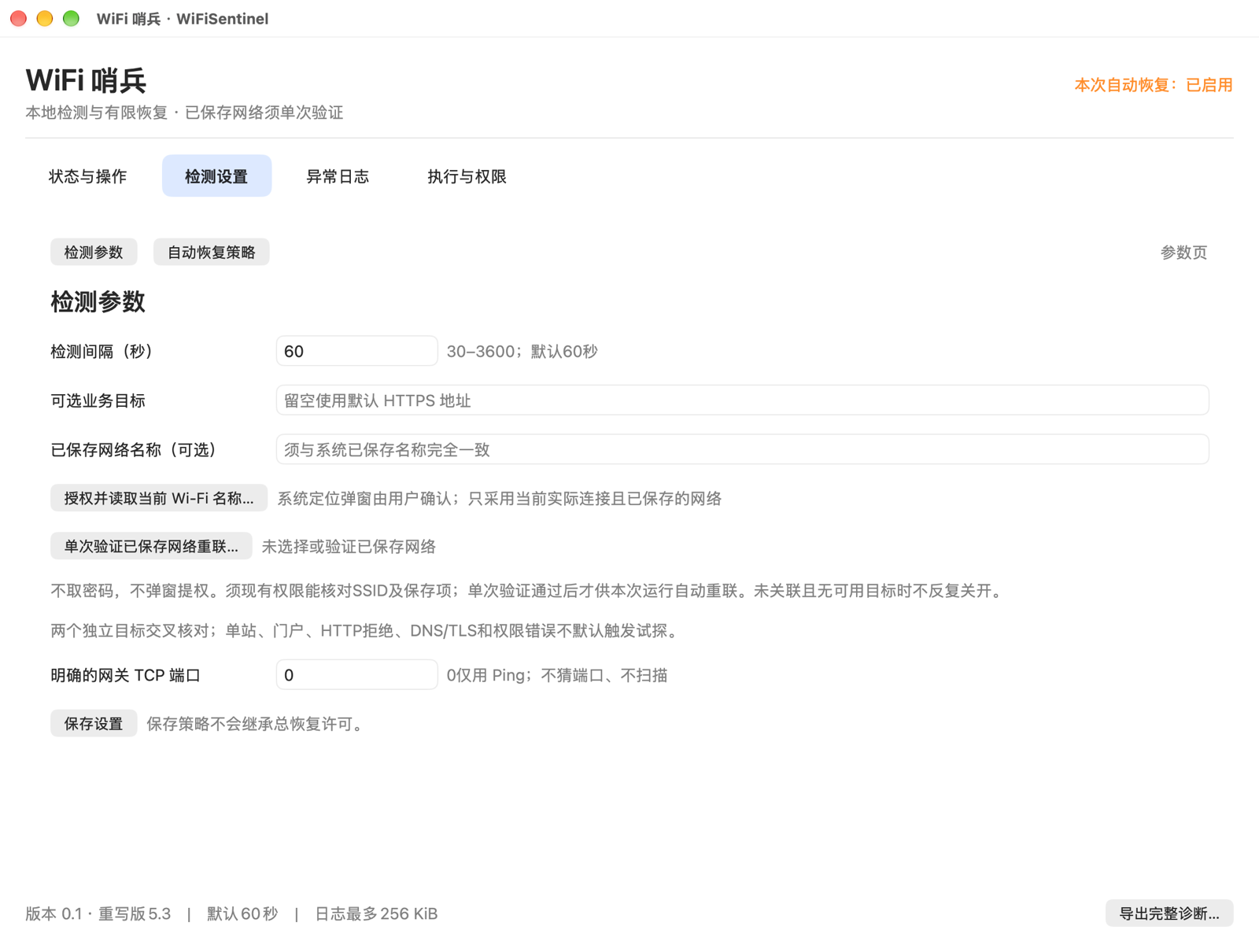
Task: Click the WiFi 哨兵 app title heading
Action: pyautogui.click(x=86, y=80)
